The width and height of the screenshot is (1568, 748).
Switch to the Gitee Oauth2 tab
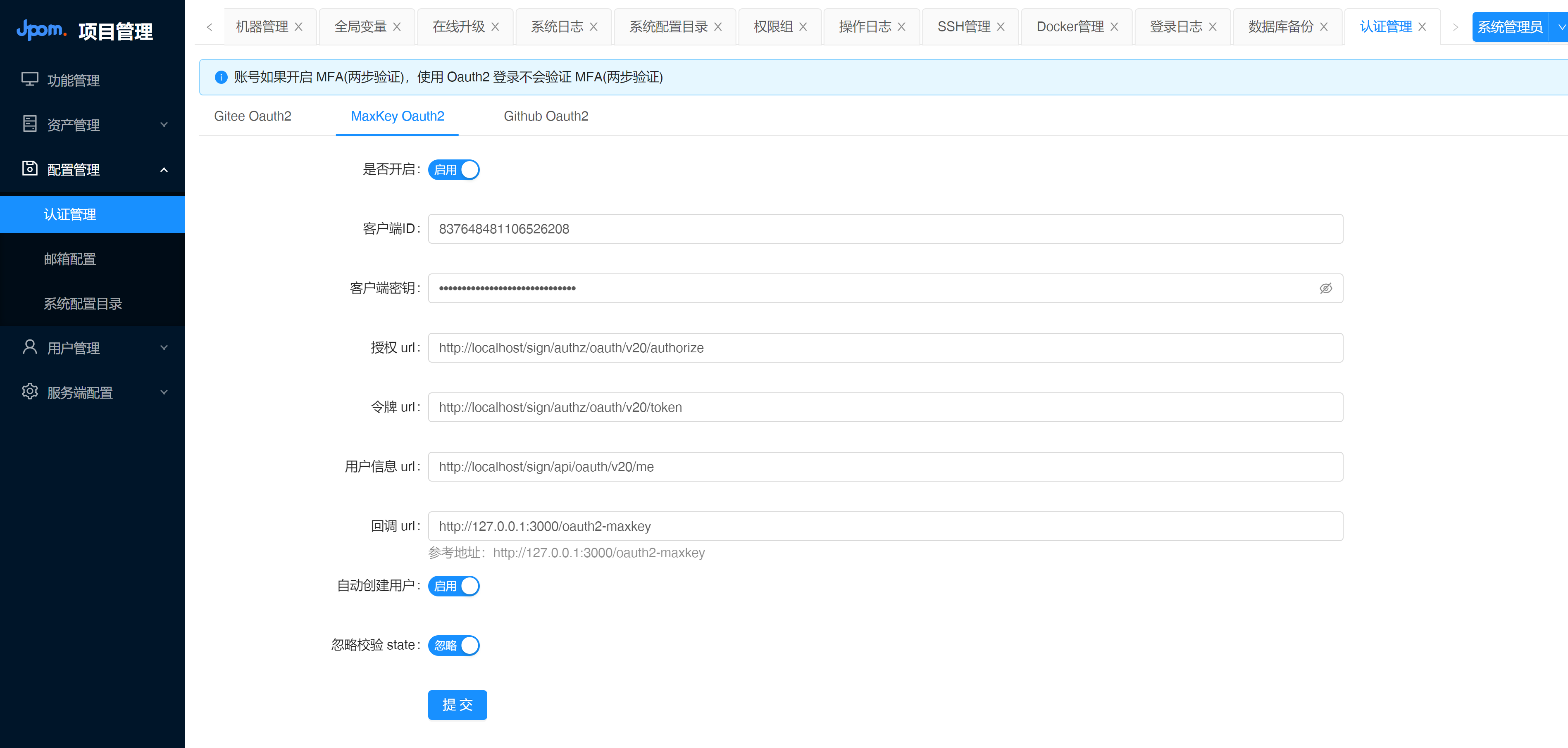(x=253, y=116)
